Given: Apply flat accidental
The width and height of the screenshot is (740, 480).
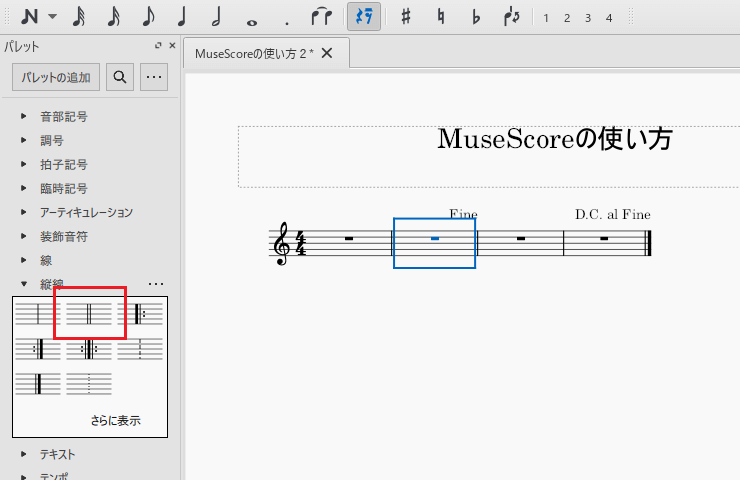Looking at the screenshot, I should pyautogui.click(x=476, y=17).
